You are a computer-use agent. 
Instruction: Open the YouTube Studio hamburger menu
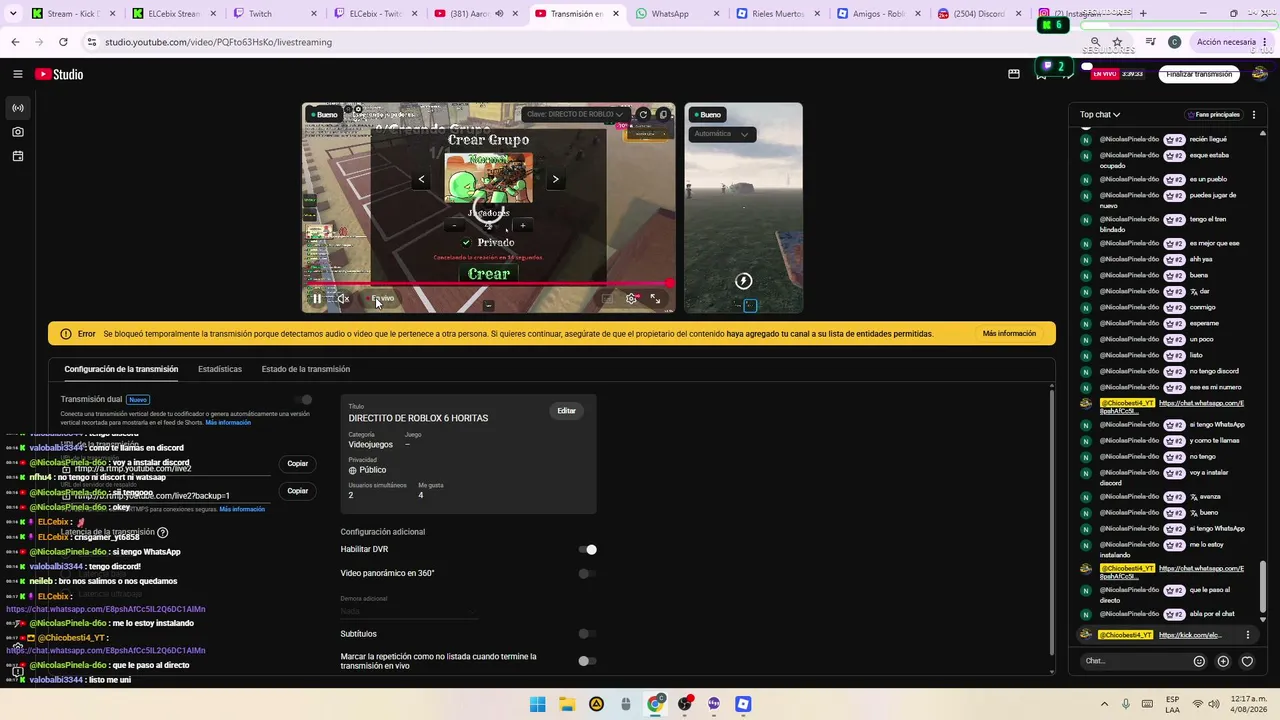[x=18, y=74]
